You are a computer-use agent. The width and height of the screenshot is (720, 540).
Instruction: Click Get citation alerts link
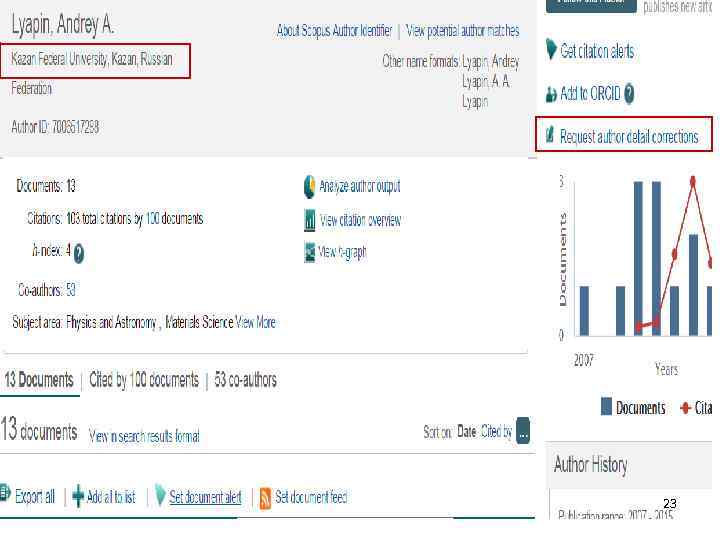pyautogui.click(x=597, y=51)
